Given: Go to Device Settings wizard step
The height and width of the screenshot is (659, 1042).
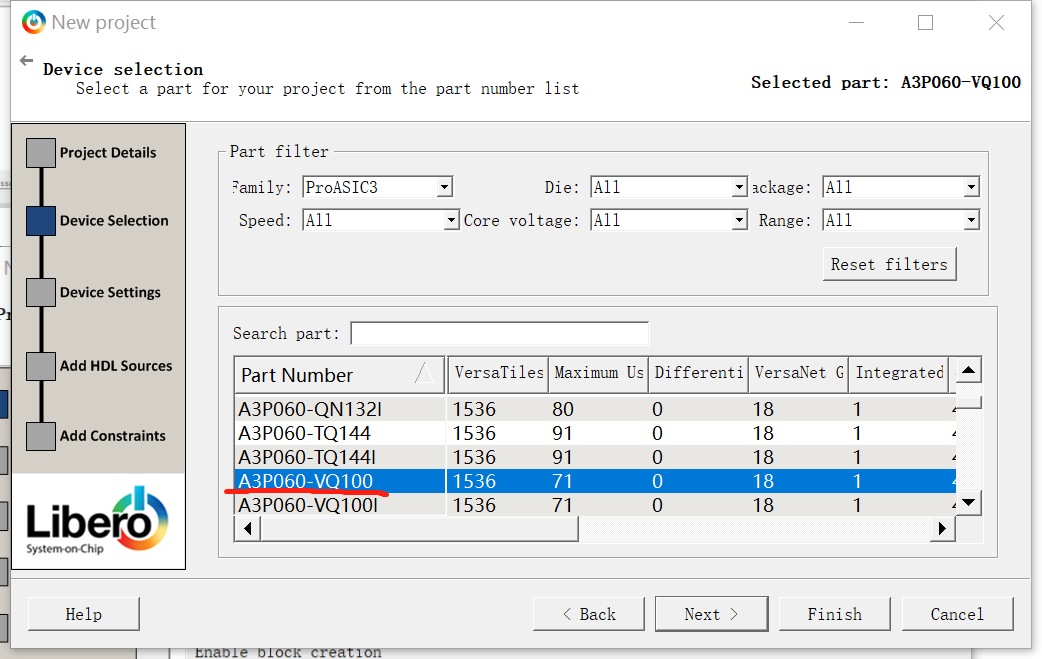Looking at the screenshot, I should pyautogui.click(x=94, y=292).
